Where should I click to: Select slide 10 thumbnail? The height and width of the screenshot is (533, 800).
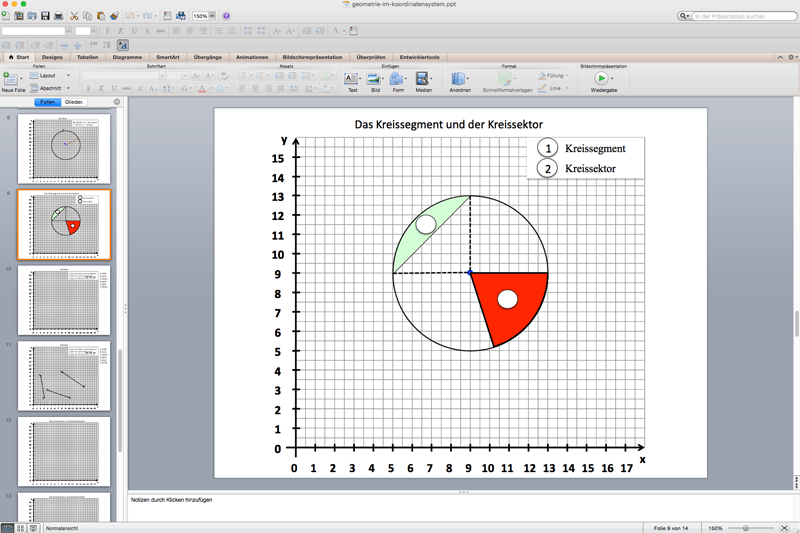(x=64, y=300)
